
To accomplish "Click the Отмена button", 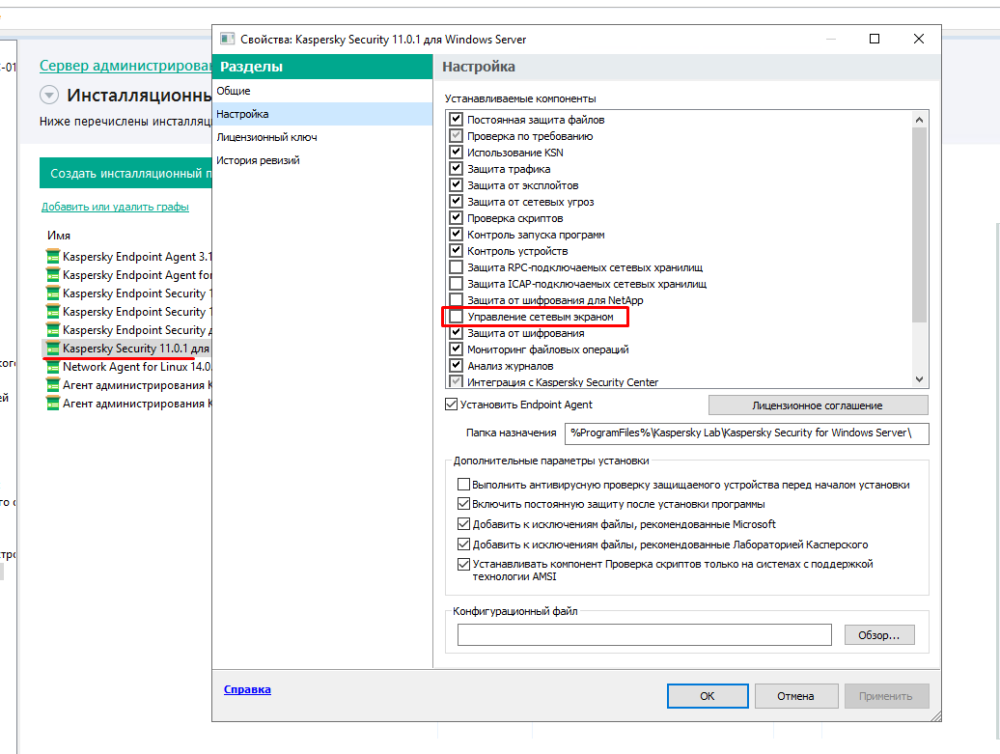I will (795, 696).
